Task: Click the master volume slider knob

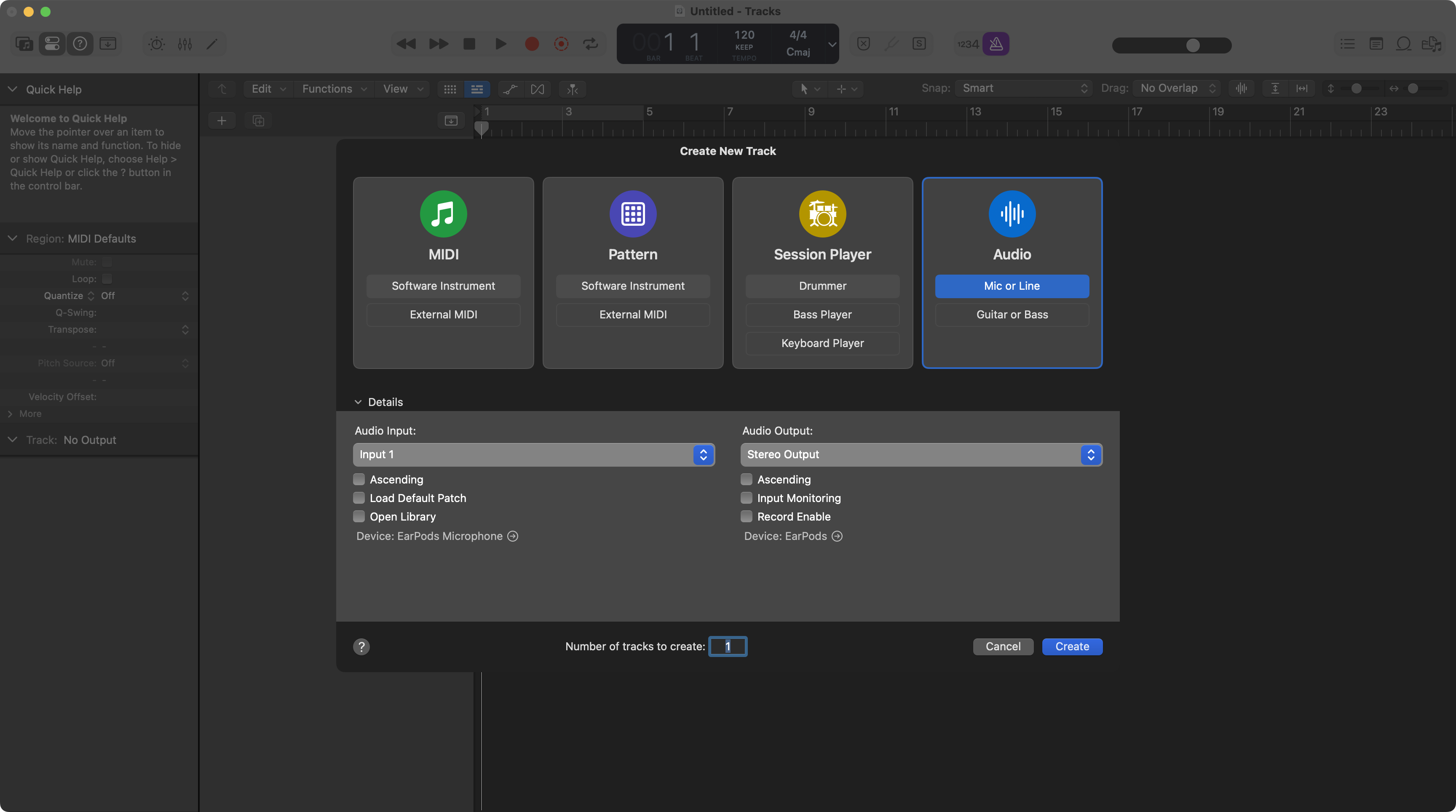Action: 1193,45
